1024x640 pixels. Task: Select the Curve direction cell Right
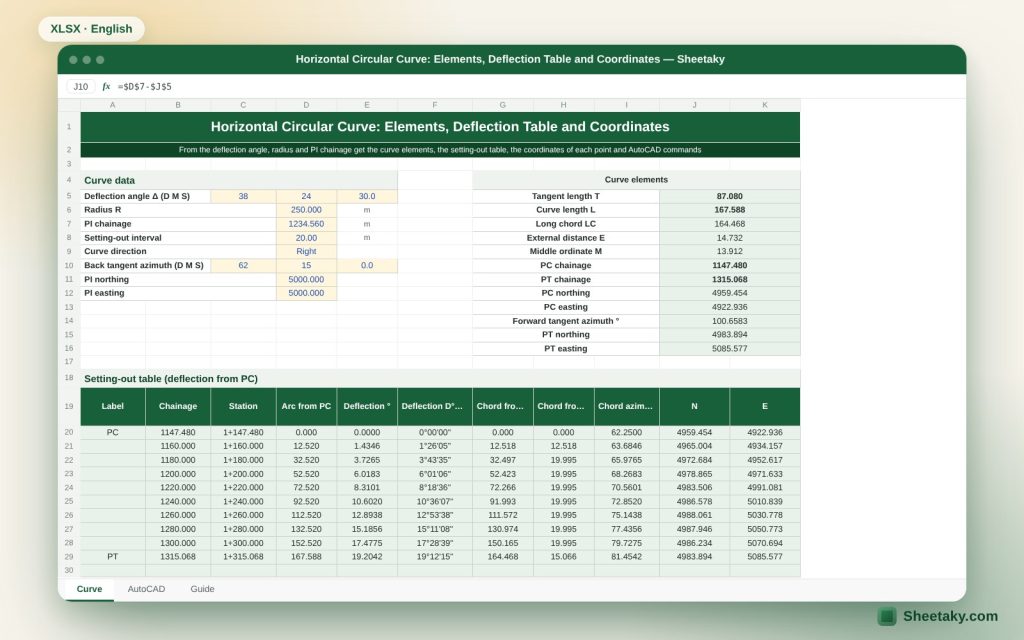coord(306,251)
